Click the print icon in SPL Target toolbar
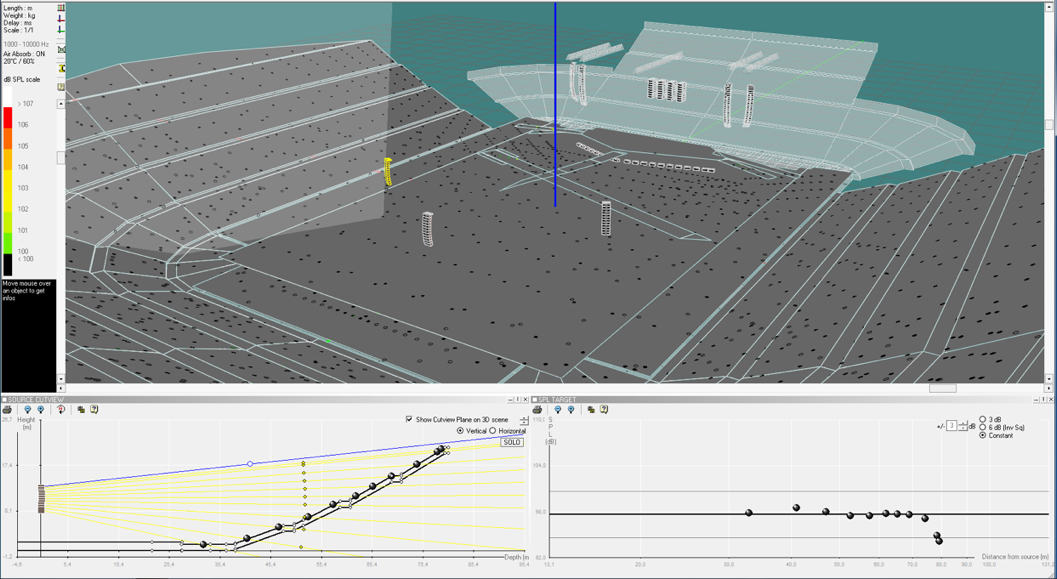The width and height of the screenshot is (1057, 579). tap(537, 409)
